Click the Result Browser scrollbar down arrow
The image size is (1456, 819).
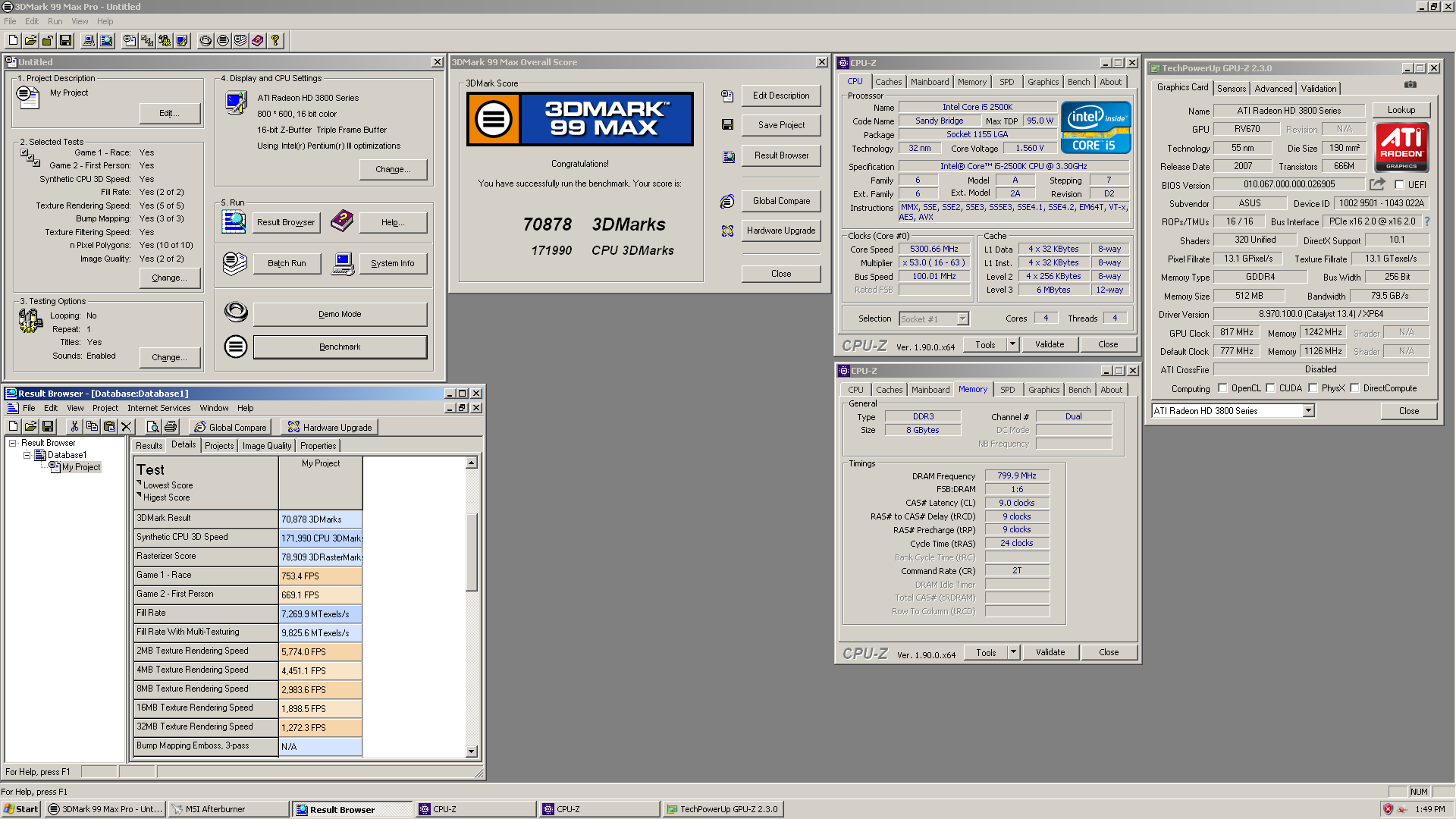472,752
